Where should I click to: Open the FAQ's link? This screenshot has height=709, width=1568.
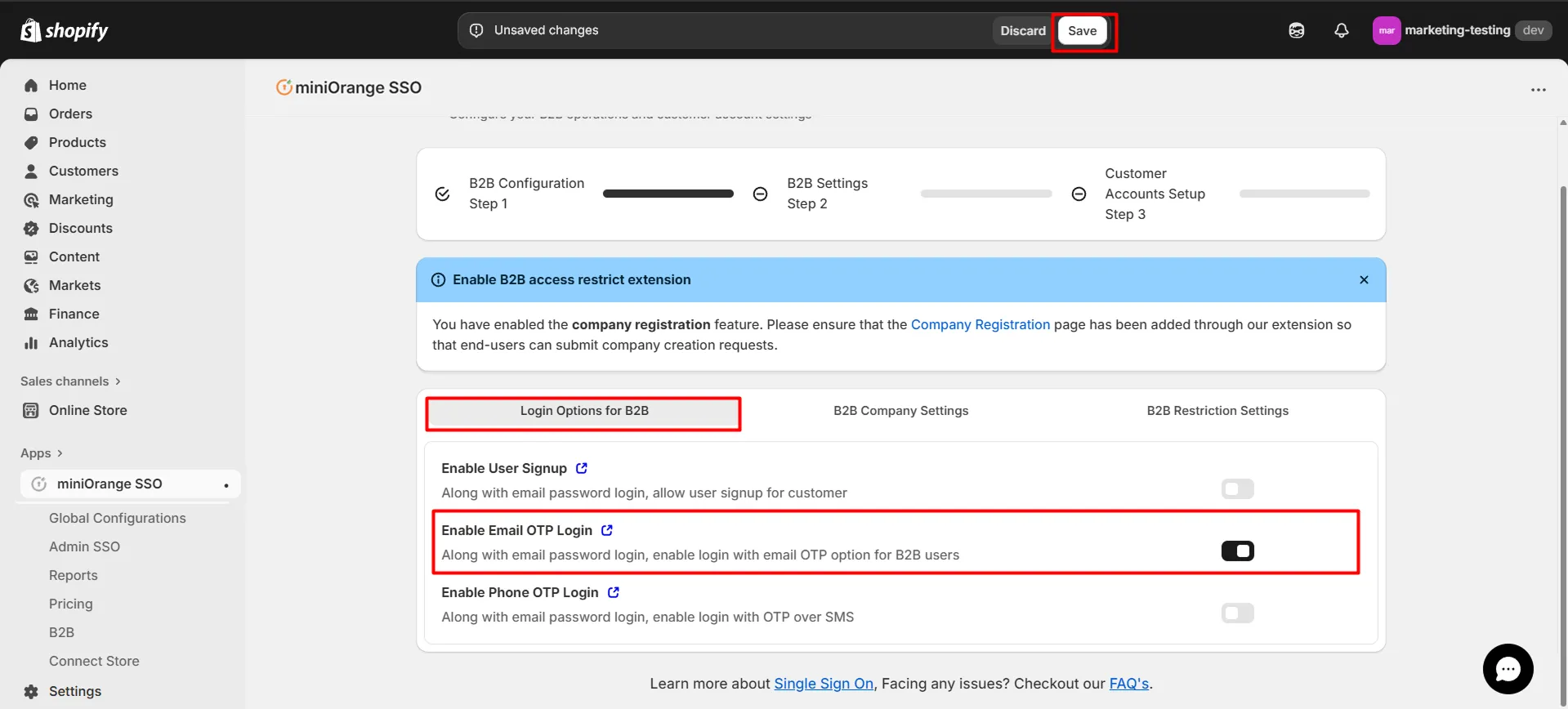click(x=1128, y=684)
